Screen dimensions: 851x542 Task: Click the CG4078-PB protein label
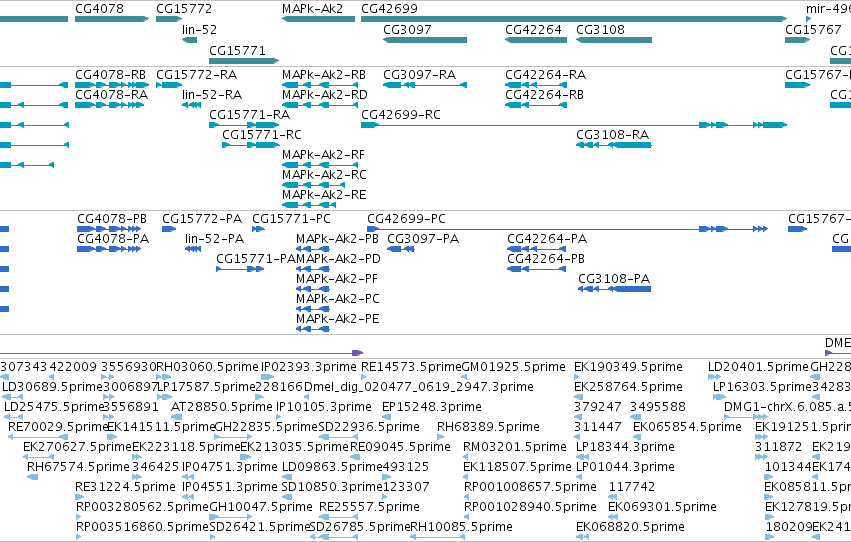tap(112, 219)
